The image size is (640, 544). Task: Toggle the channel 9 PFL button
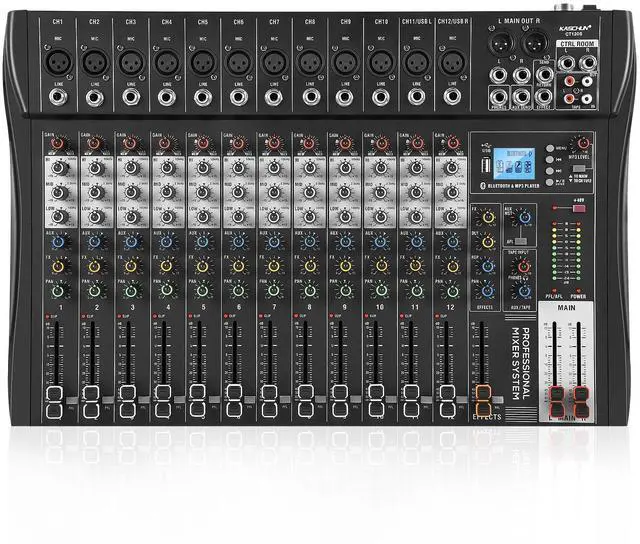(x=357, y=400)
